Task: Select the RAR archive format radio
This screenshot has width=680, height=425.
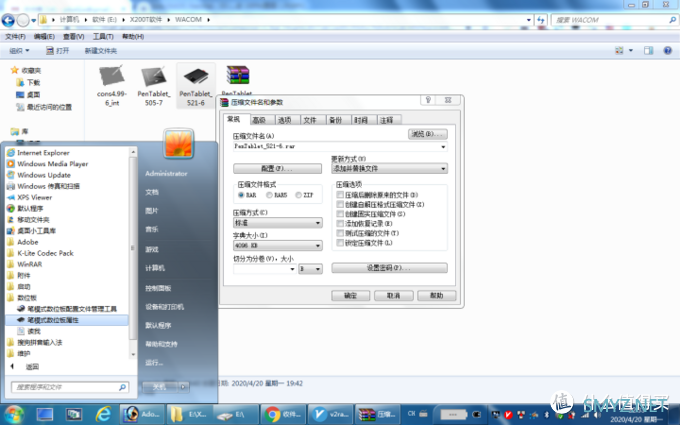Action: click(241, 195)
